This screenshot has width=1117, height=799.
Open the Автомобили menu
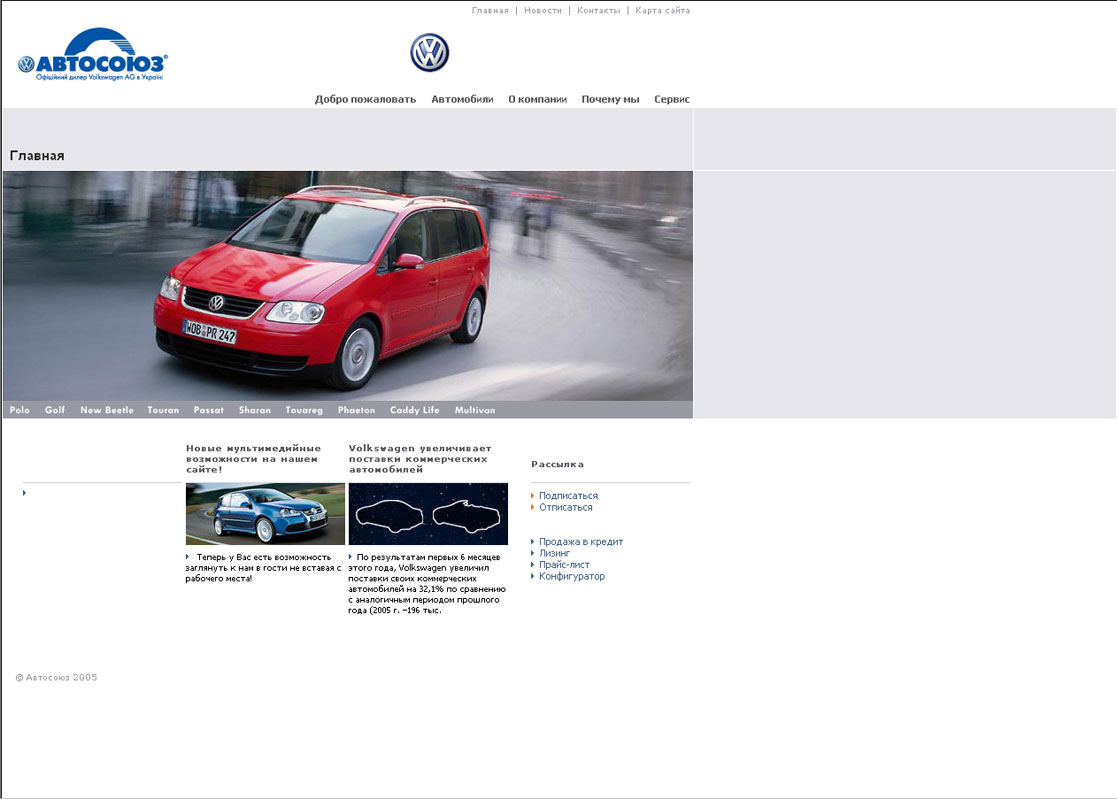(x=462, y=99)
